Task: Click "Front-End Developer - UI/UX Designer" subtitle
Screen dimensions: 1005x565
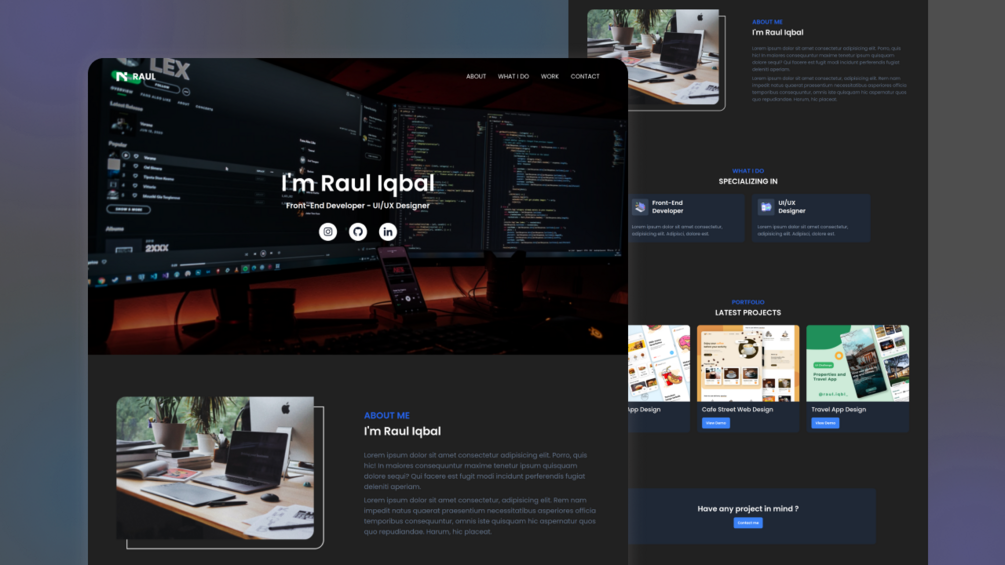Action: click(x=358, y=206)
